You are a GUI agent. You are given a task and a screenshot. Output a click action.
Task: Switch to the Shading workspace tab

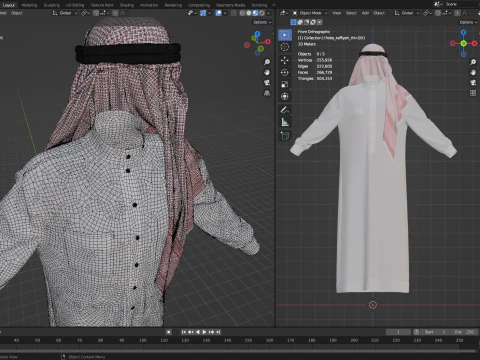pos(127,5)
